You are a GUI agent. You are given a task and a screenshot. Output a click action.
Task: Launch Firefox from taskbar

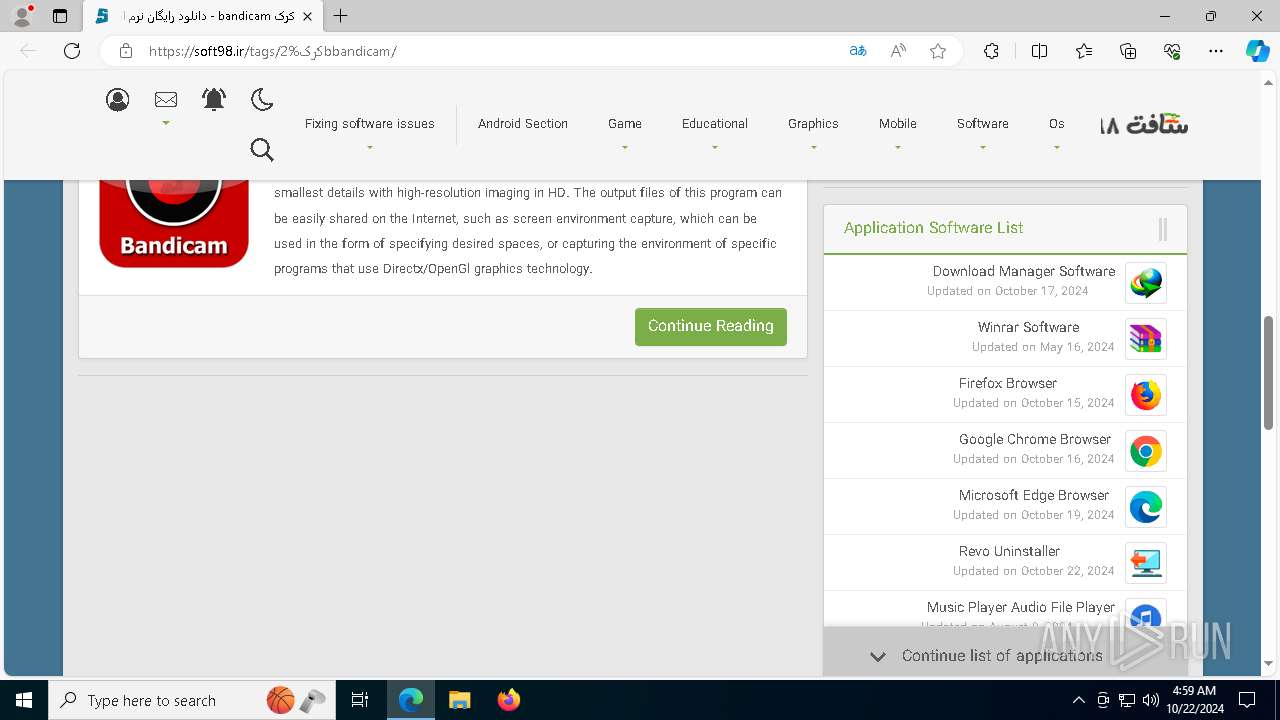point(509,700)
